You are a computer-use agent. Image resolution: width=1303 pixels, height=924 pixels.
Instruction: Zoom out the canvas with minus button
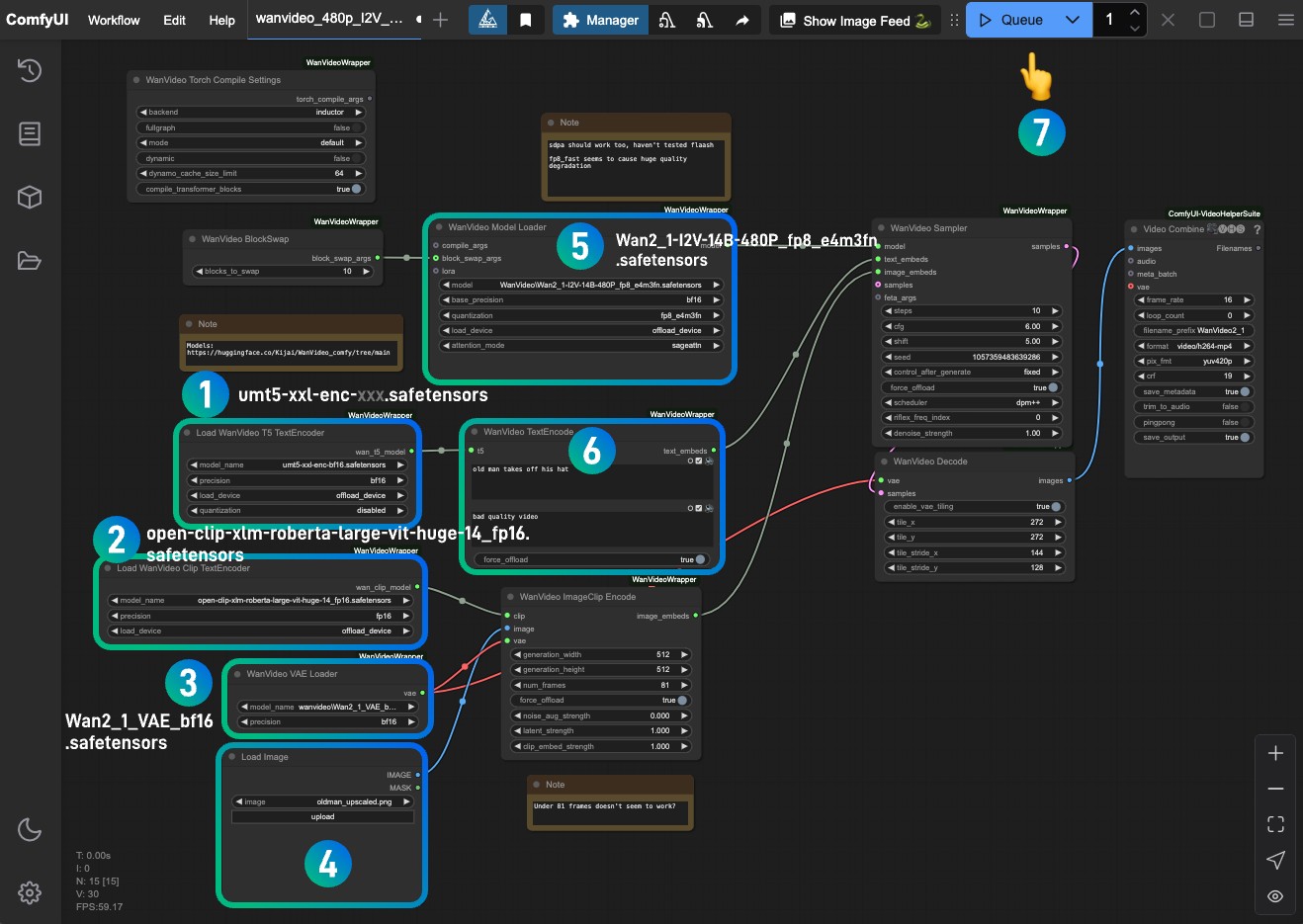pyautogui.click(x=1275, y=789)
